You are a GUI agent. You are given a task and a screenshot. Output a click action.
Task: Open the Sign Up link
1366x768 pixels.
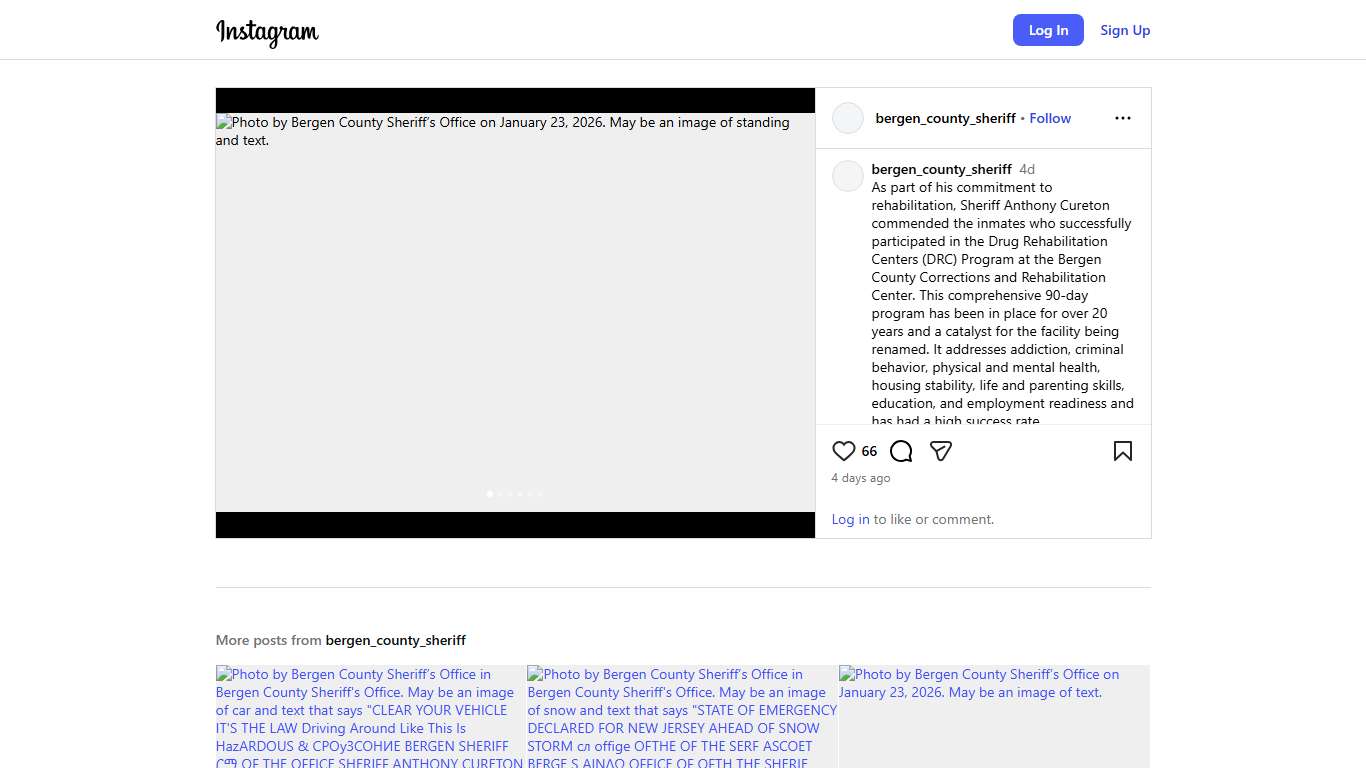tap(1125, 30)
